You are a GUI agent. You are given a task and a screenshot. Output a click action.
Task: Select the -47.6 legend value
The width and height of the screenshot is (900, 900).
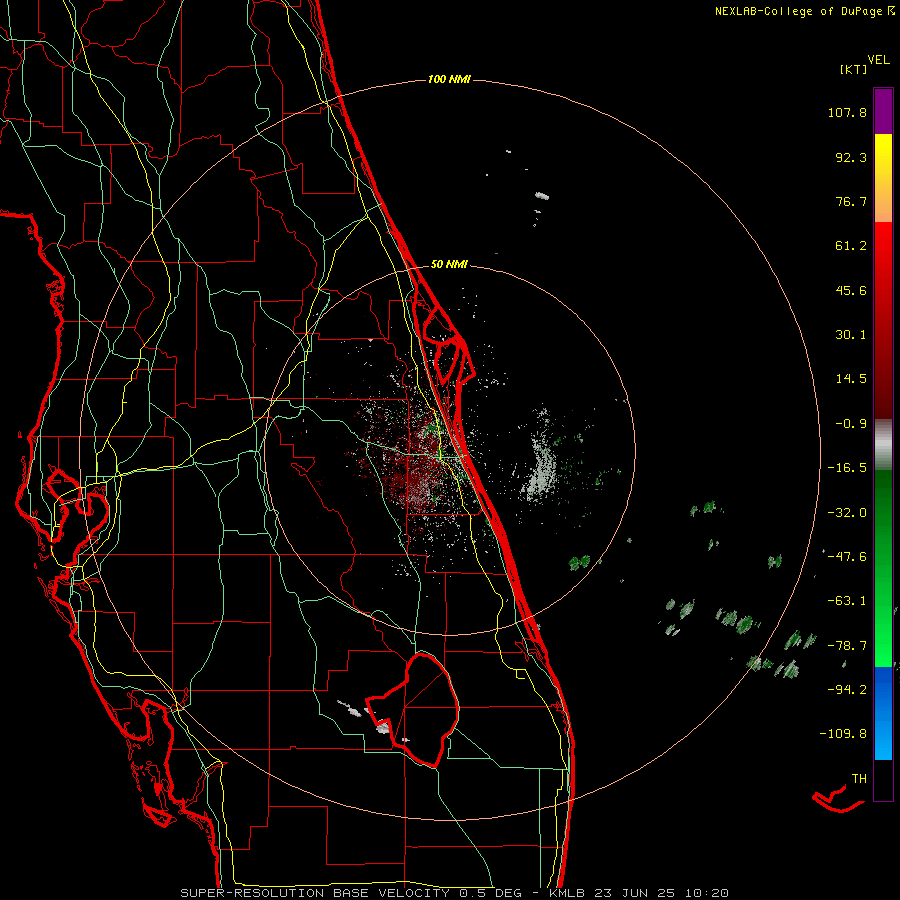click(x=847, y=556)
